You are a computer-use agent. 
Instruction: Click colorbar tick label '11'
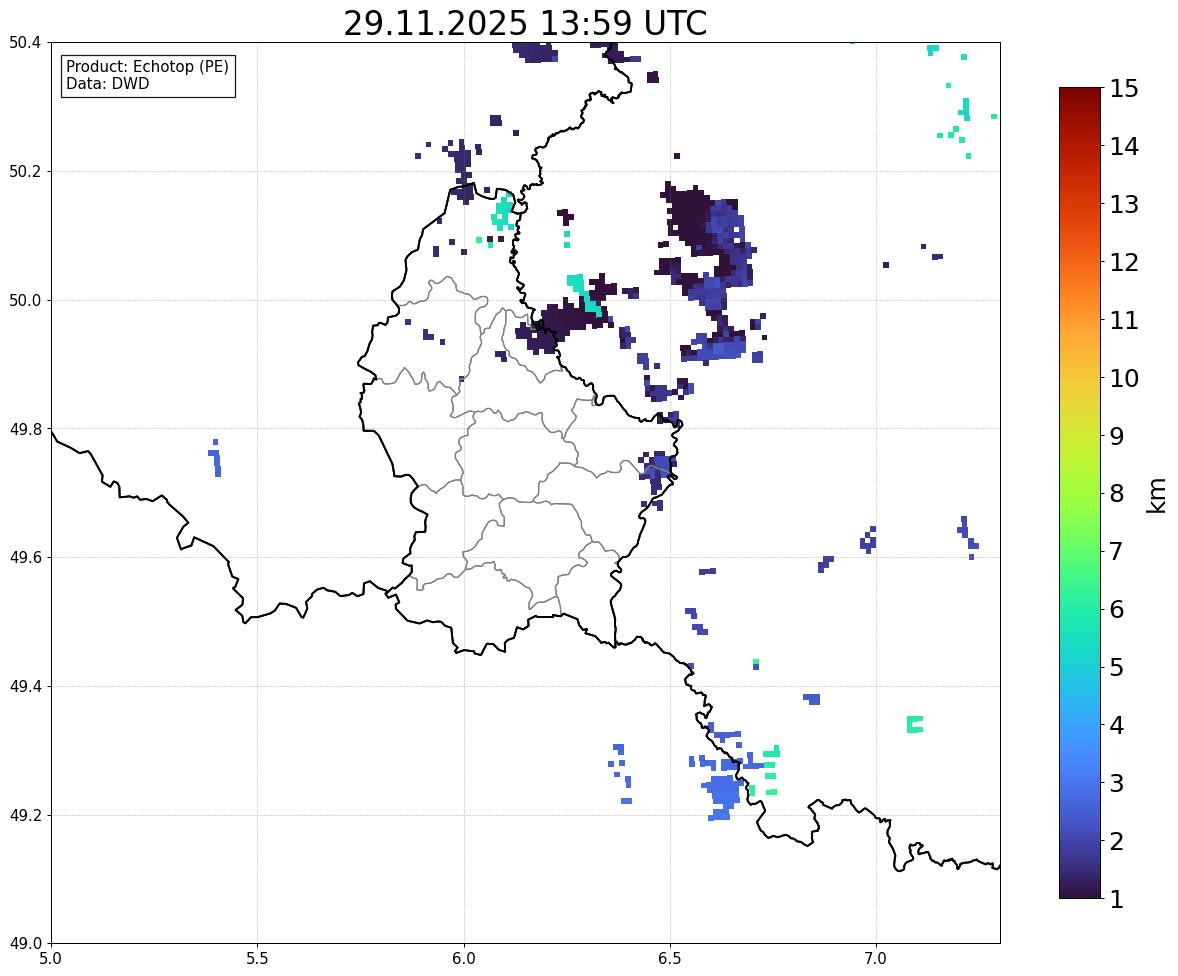[1124, 320]
